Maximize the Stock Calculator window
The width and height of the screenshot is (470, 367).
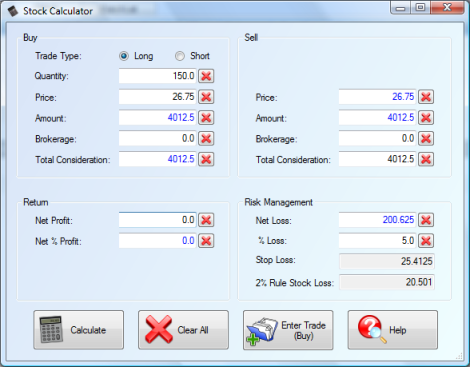[x=420, y=8]
